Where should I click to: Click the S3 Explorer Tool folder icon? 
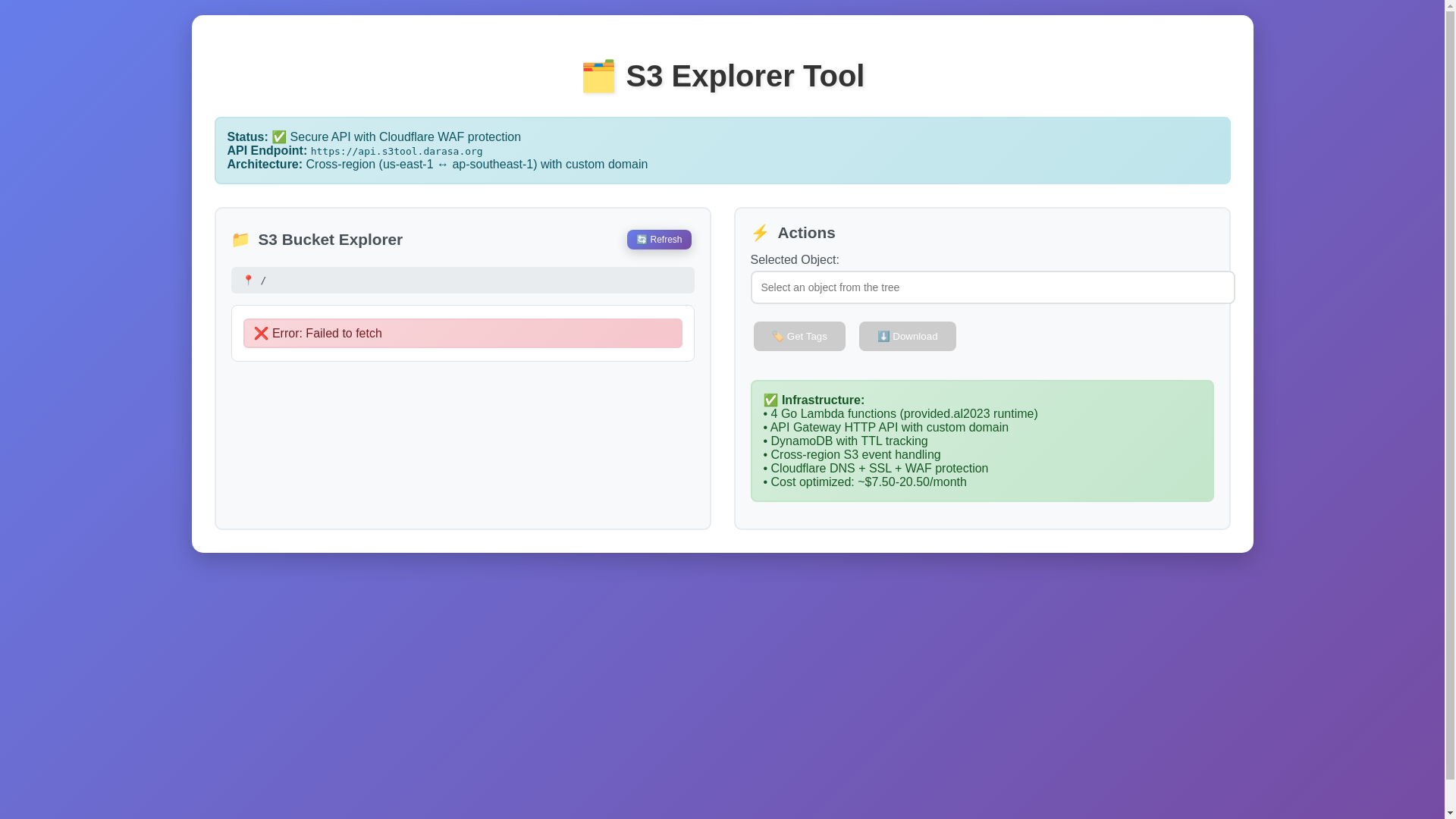point(598,77)
